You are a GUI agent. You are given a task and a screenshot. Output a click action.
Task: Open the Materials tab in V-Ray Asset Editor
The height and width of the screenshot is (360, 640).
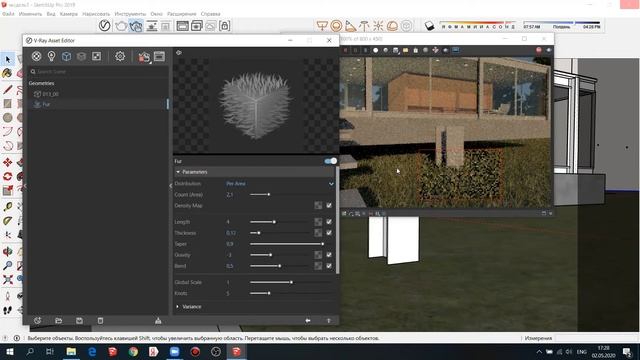coord(36,56)
